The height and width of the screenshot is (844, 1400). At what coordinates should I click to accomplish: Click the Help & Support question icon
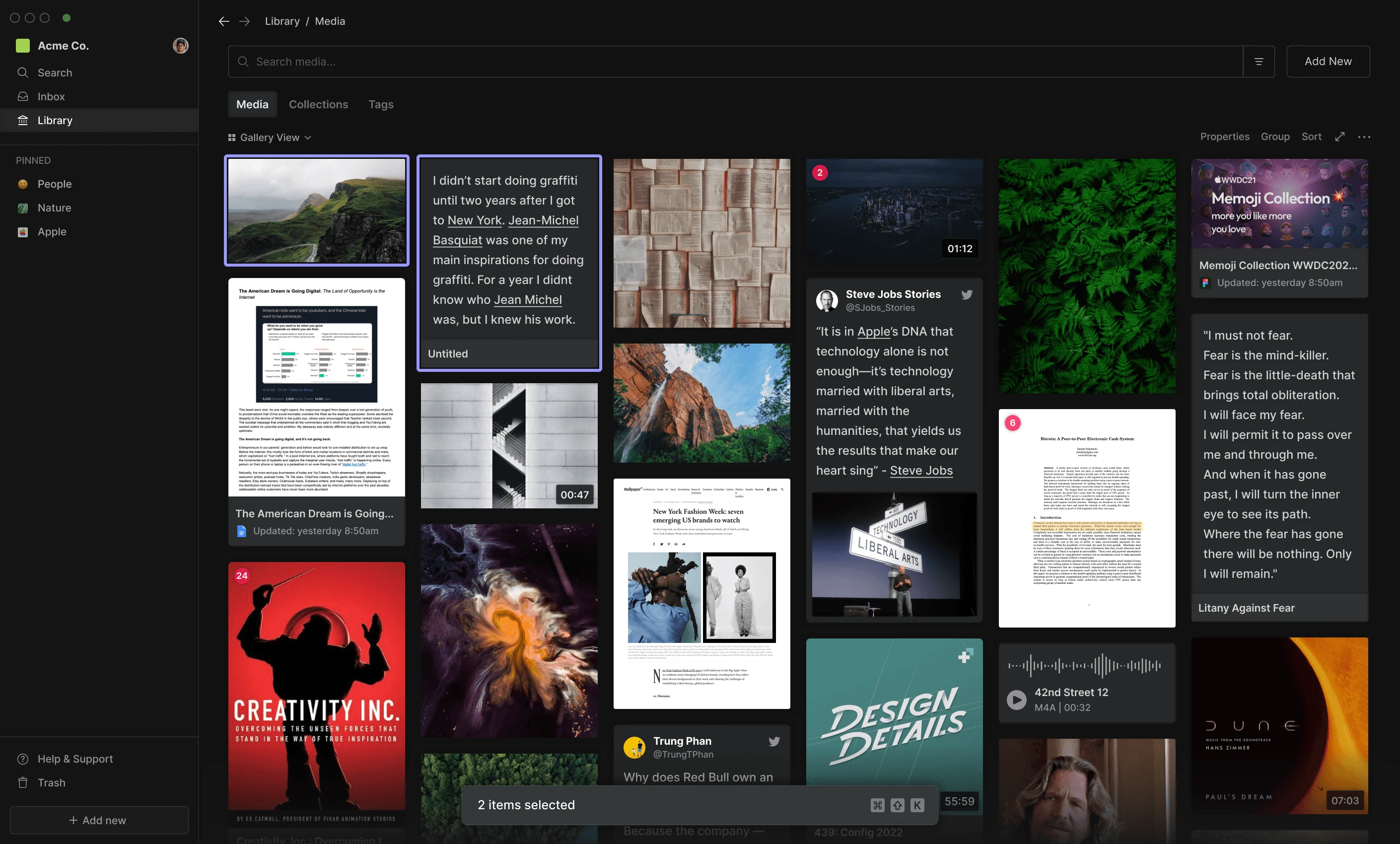tap(23, 759)
